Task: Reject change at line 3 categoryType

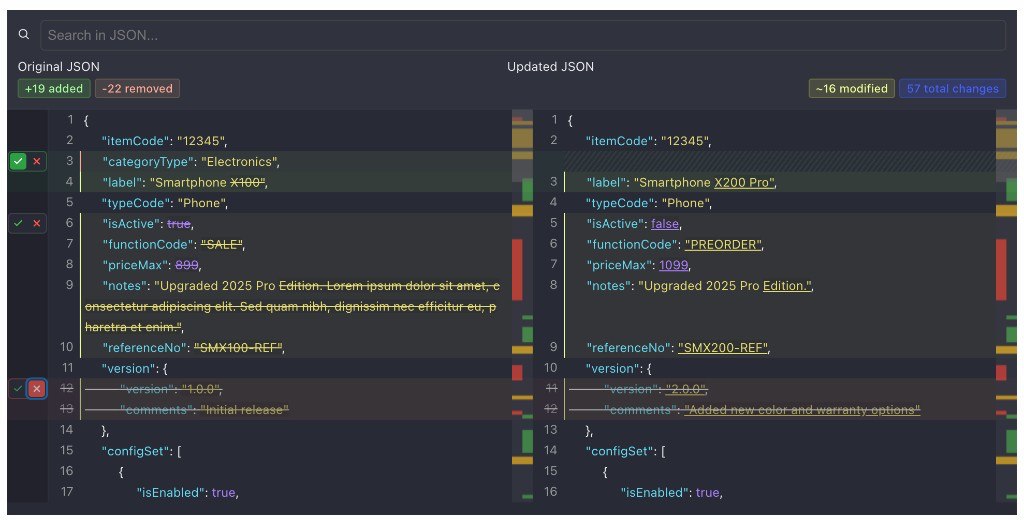Action: coord(37,161)
